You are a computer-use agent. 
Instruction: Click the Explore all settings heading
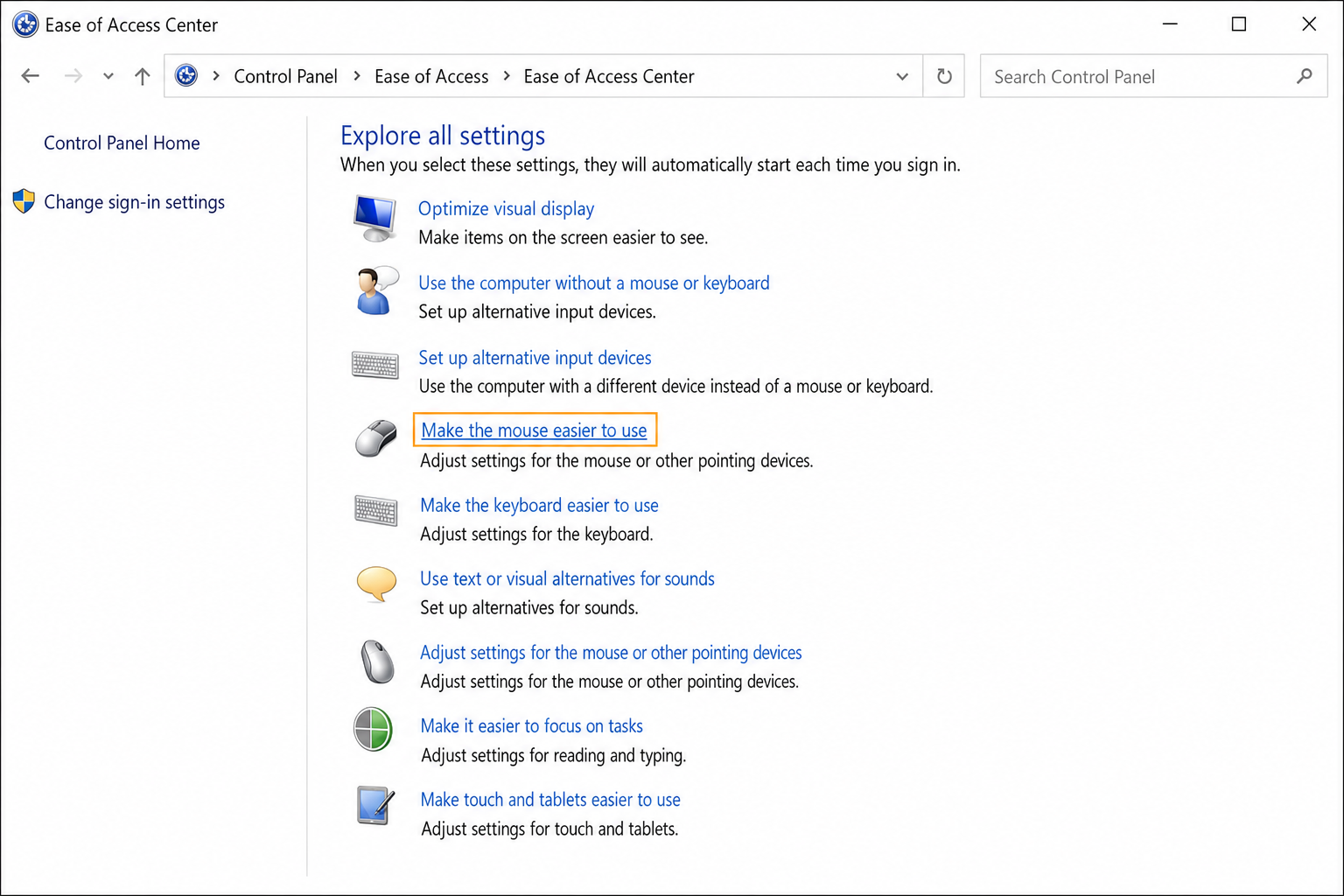pyautogui.click(x=443, y=136)
